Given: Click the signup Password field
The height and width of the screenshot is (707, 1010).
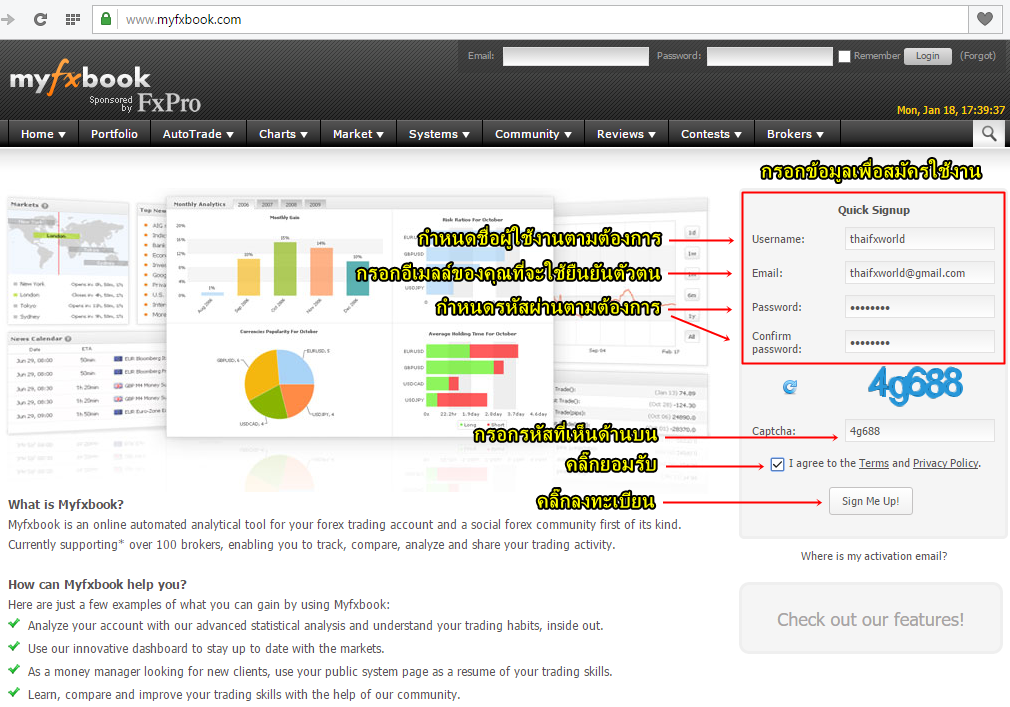Looking at the screenshot, I should click(919, 307).
